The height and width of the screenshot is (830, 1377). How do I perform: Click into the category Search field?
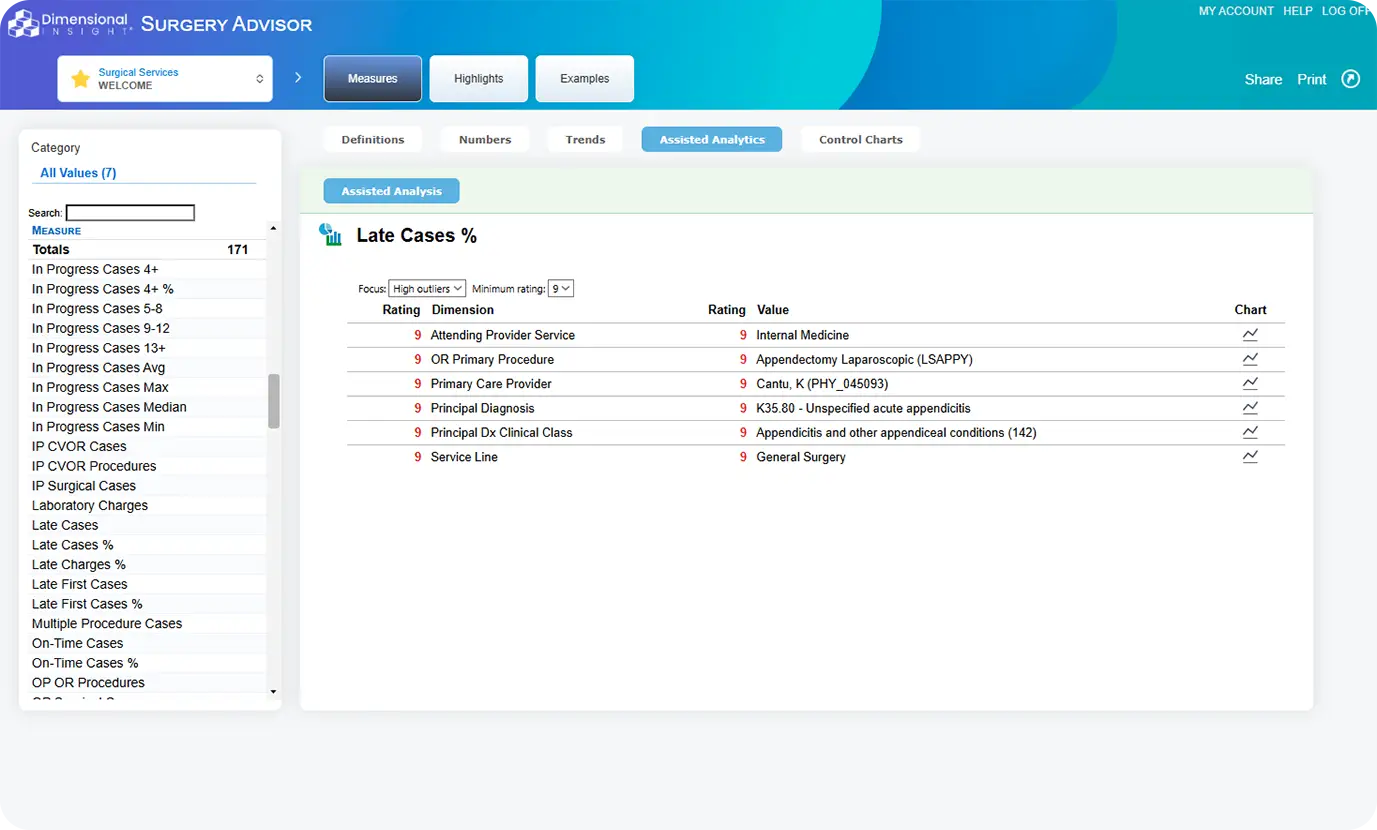coord(130,213)
